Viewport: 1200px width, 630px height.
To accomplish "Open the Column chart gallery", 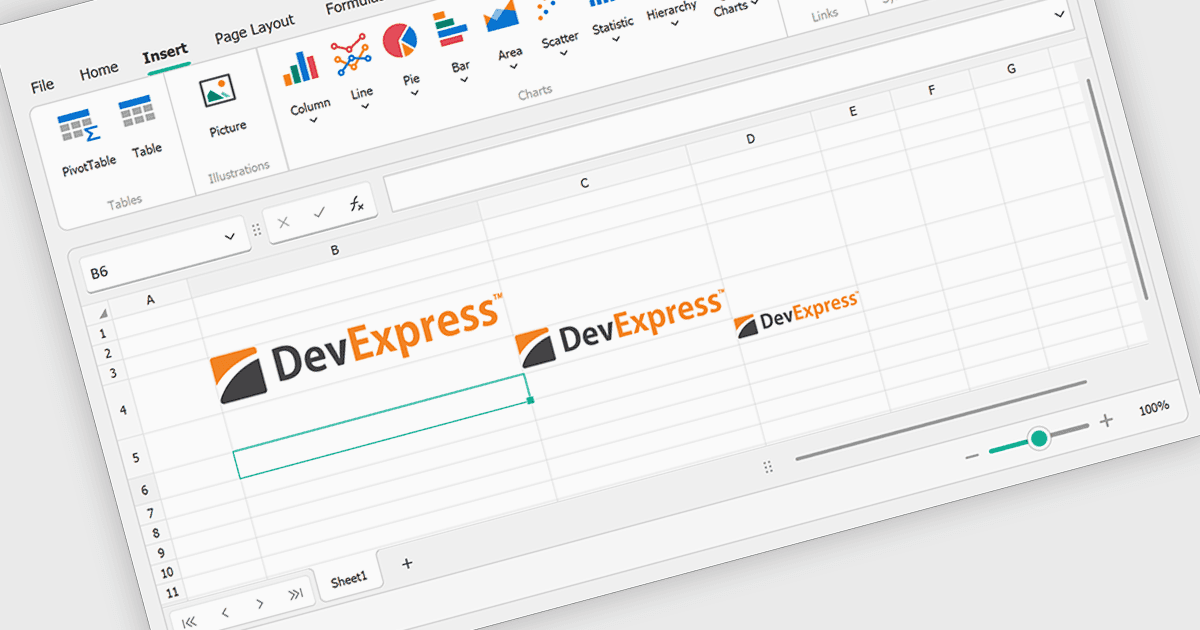I will tap(305, 85).
